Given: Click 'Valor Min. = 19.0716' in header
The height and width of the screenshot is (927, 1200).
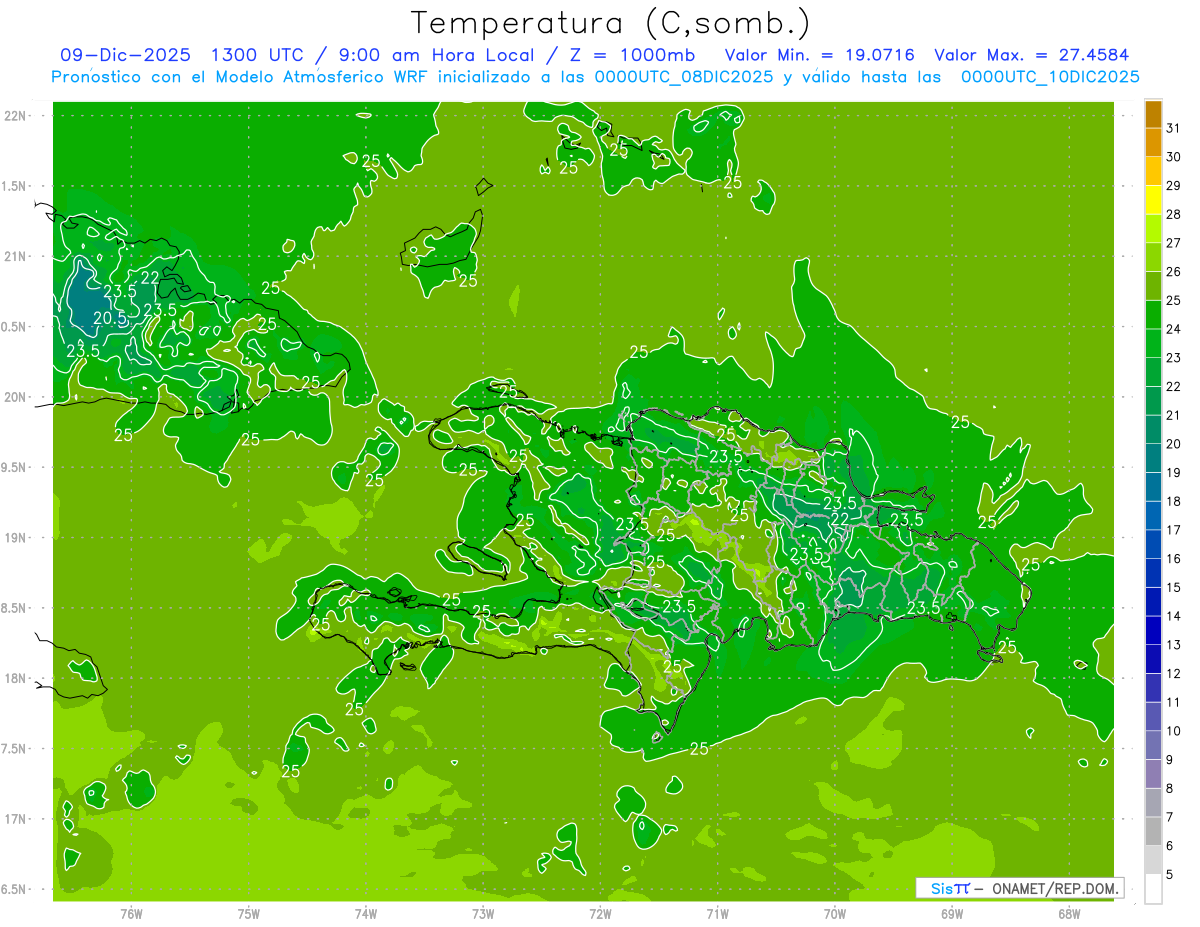Looking at the screenshot, I should coord(820,56).
